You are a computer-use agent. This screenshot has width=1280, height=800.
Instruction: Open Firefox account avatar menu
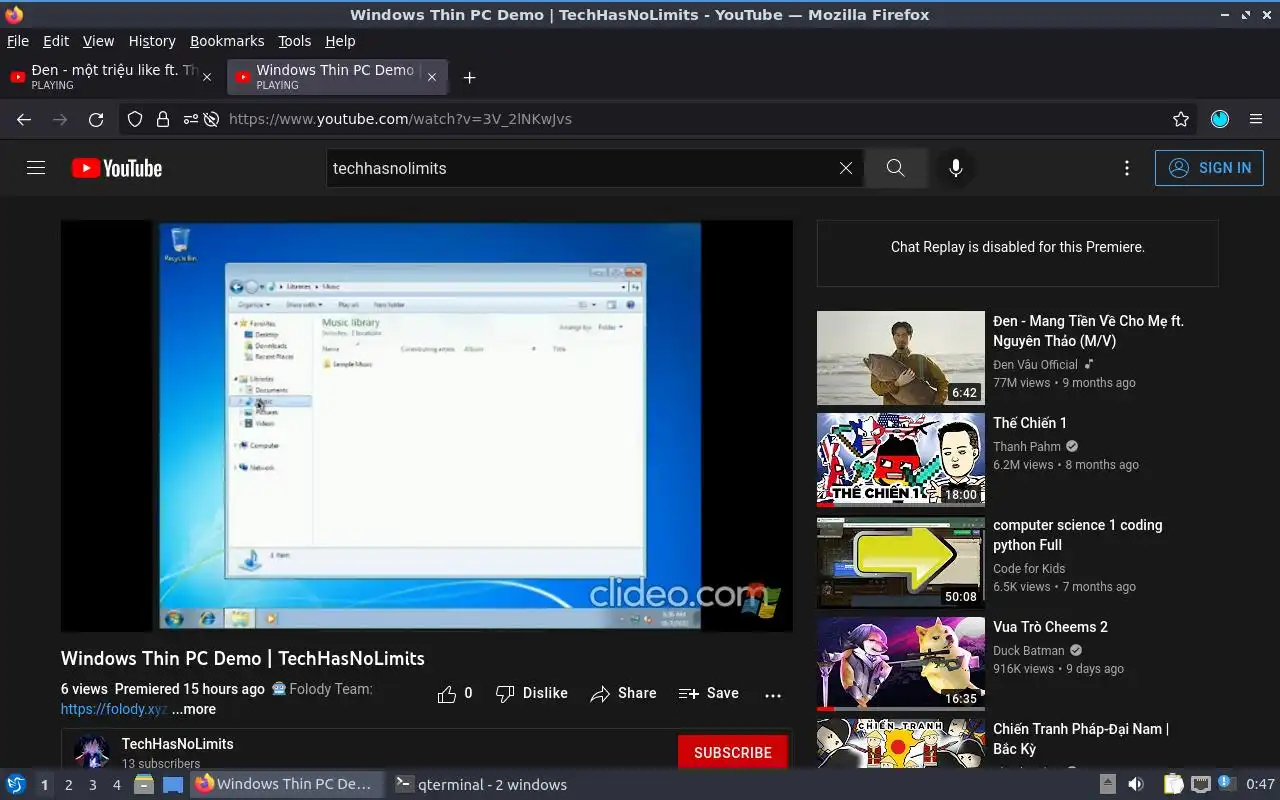pos(1220,119)
